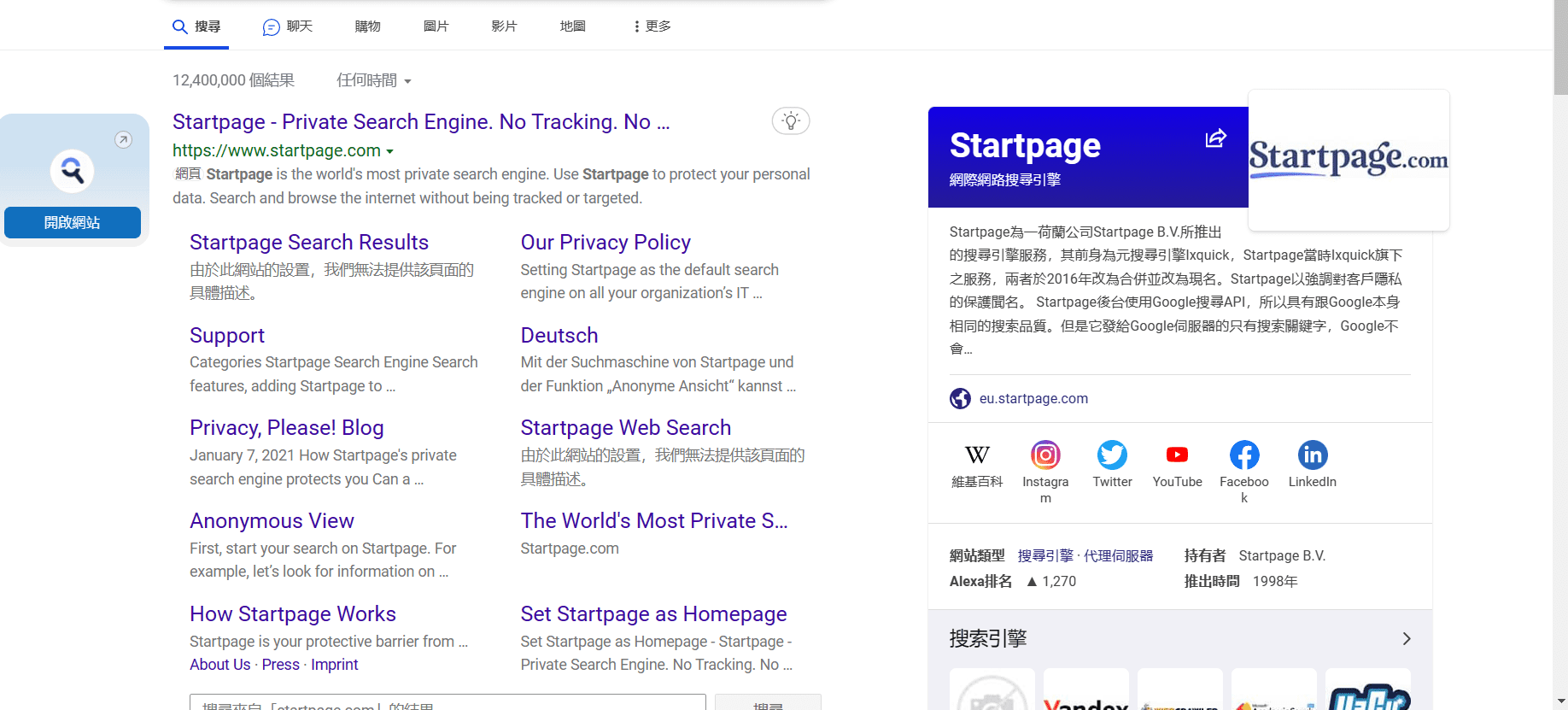Viewport: 1568px width, 710px height.
Task: Click the 1998年 launch year text
Action: click(x=1275, y=582)
